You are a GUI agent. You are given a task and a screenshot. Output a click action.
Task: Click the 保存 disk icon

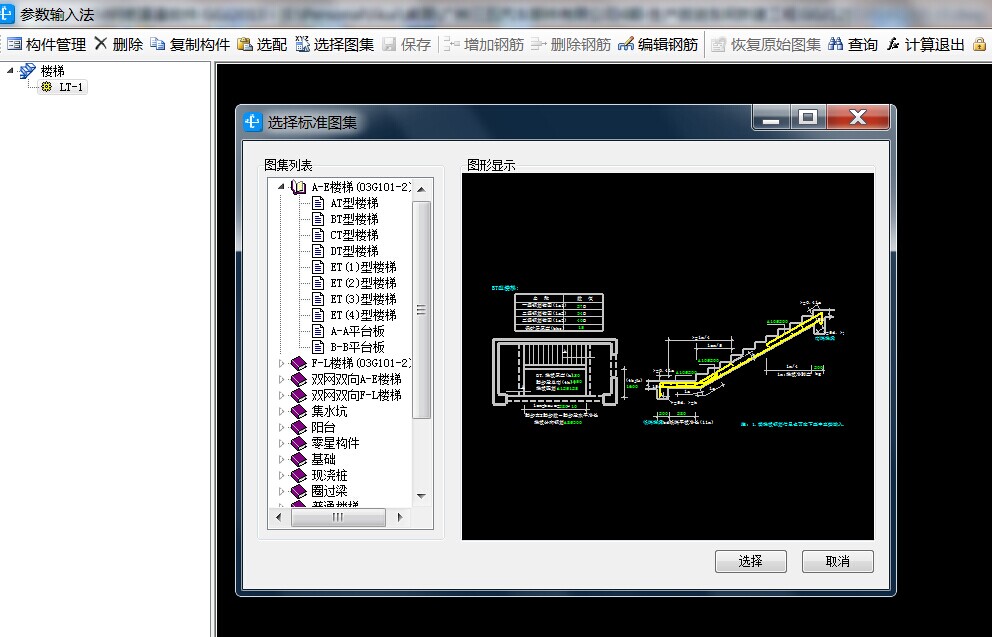pos(389,44)
